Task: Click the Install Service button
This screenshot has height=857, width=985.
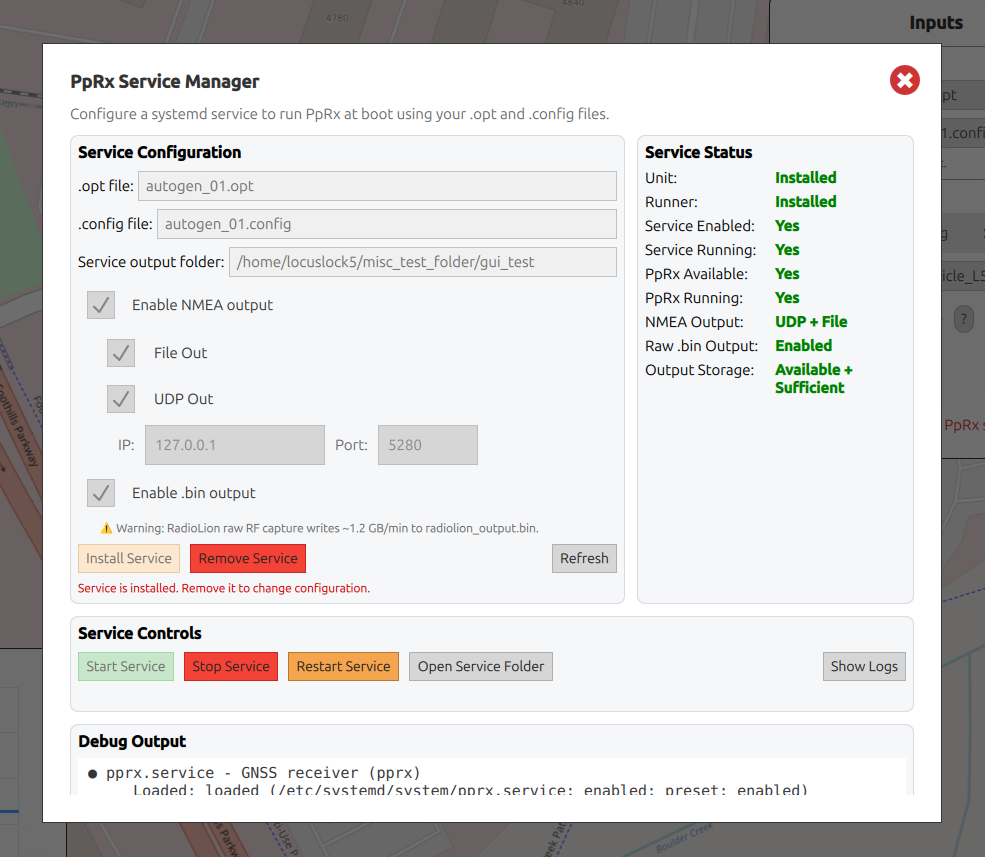Action: pyautogui.click(x=129, y=559)
